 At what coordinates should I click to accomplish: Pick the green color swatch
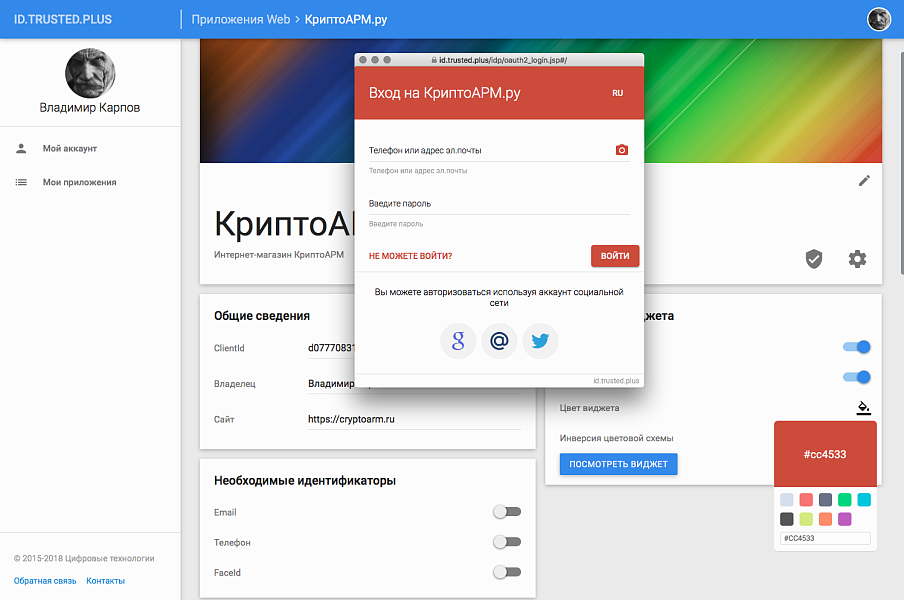[x=844, y=500]
